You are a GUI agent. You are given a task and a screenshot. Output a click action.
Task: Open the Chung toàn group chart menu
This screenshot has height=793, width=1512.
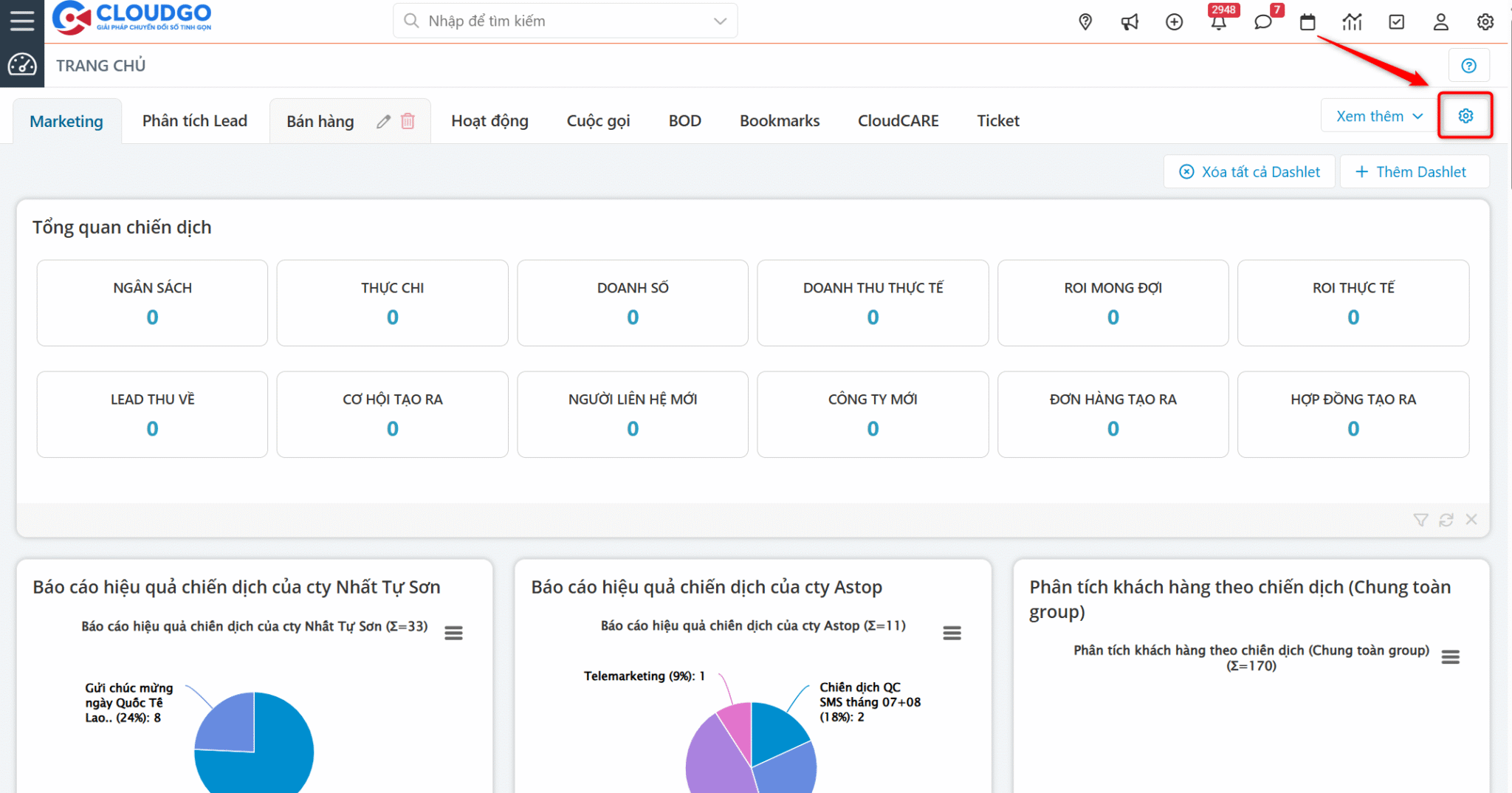point(1450,657)
